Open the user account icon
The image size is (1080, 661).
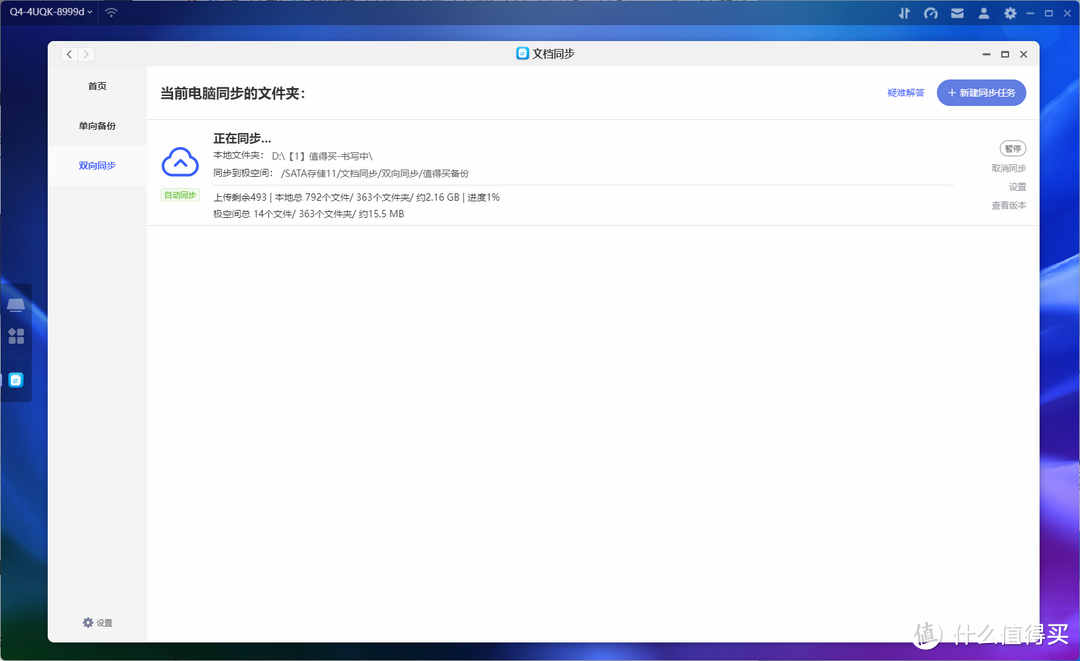(984, 13)
